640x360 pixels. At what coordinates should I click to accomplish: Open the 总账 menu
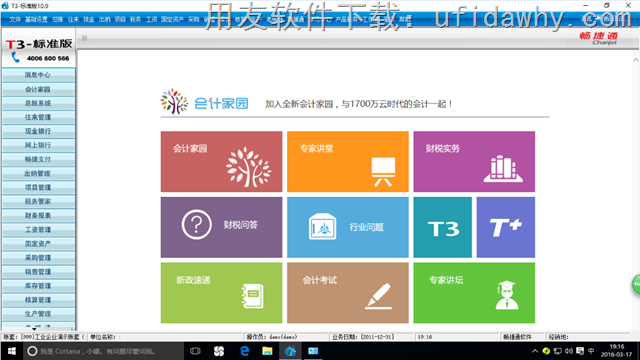pos(57,19)
